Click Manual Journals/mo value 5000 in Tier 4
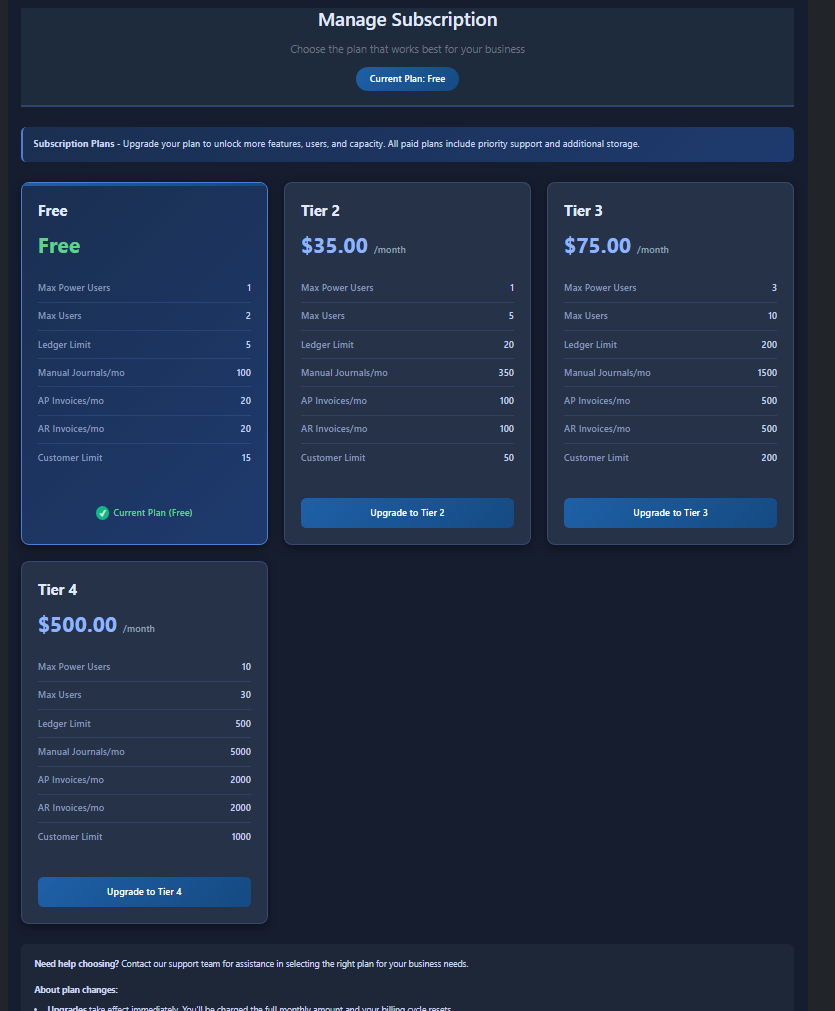The height and width of the screenshot is (1011, 835). pyautogui.click(x=241, y=752)
